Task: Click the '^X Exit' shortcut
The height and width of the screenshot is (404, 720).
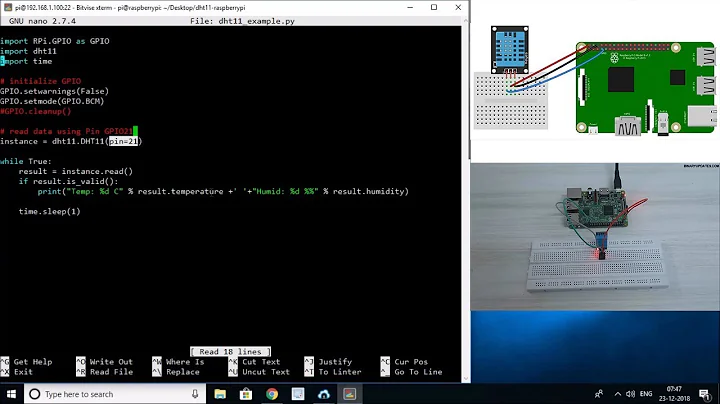Action: (x=17, y=372)
